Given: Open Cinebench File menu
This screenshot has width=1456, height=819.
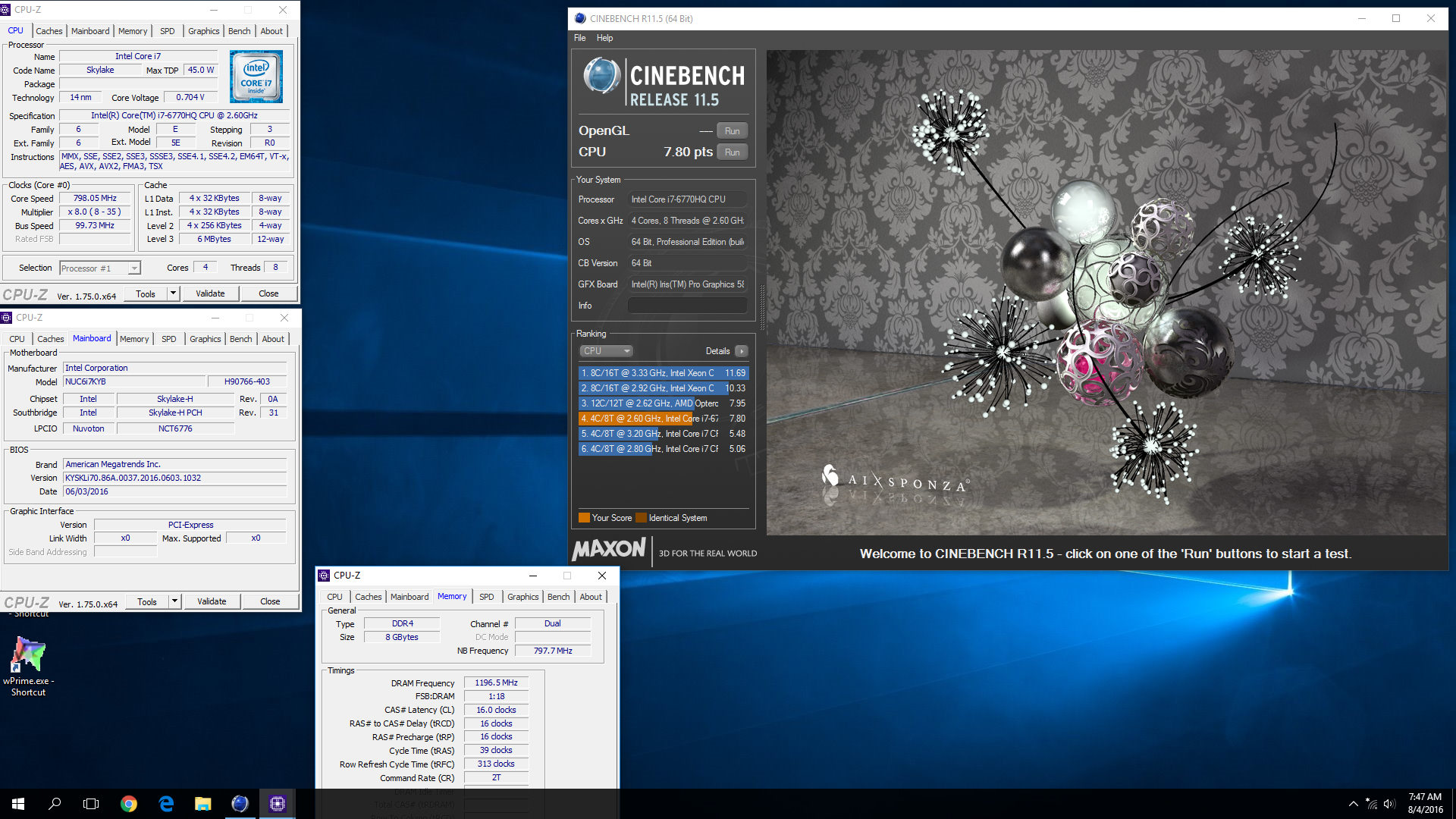Looking at the screenshot, I should pos(579,38).
